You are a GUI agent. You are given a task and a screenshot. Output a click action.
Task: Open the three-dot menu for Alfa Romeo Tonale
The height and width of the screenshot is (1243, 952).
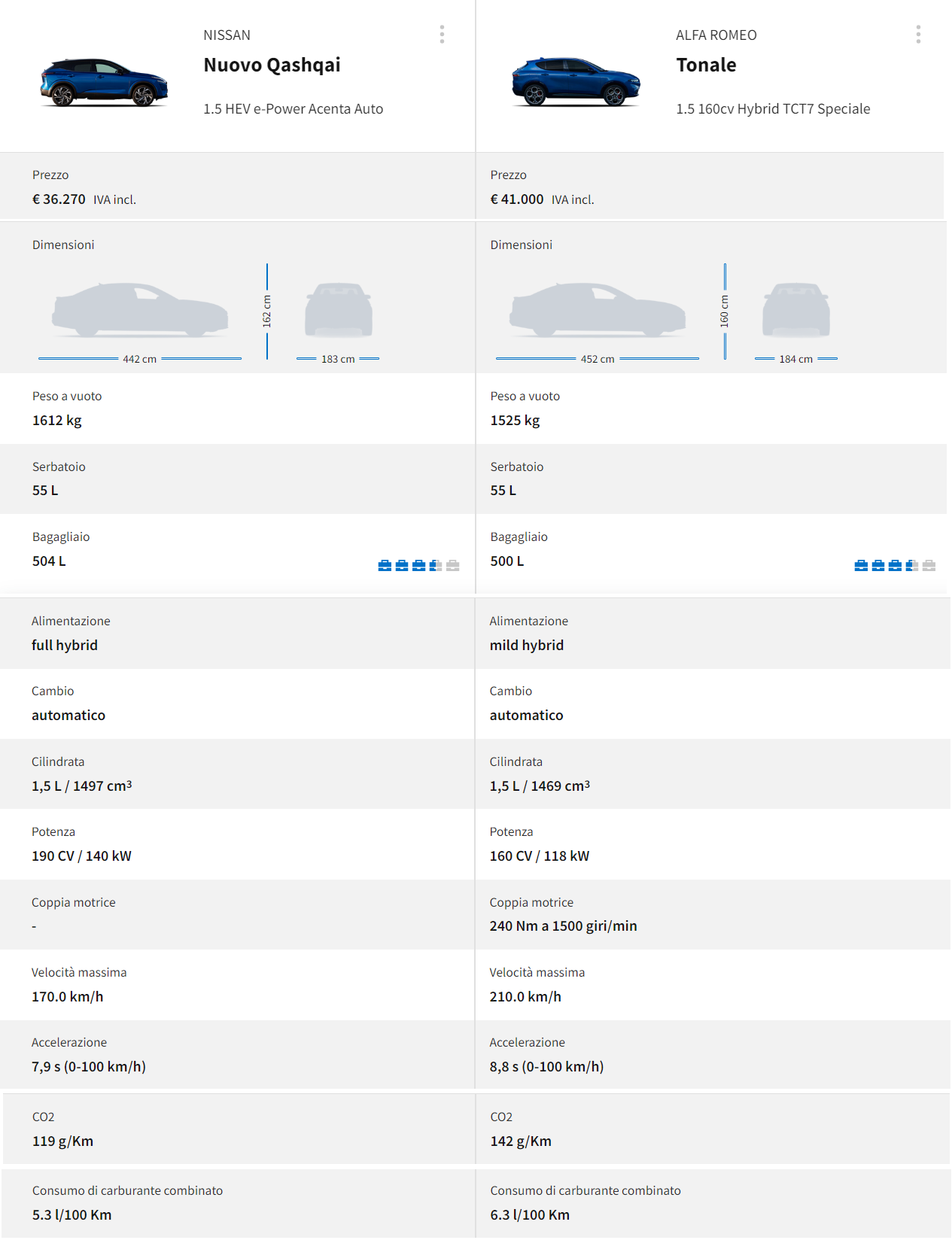(918, 34)
